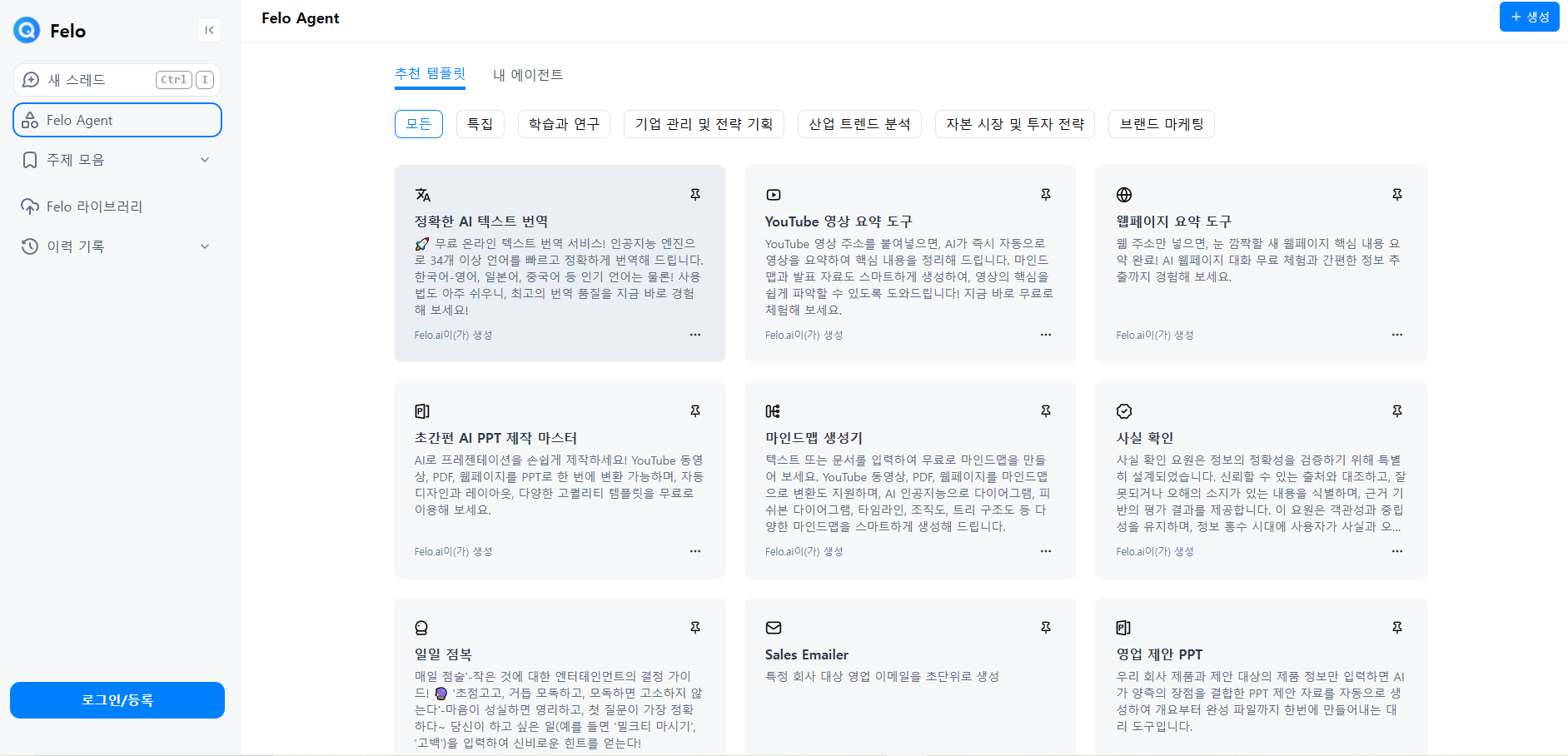Screen dimensions: 1568x756
Task: Click the 일일 점복 card title
Action: [443, 654]
